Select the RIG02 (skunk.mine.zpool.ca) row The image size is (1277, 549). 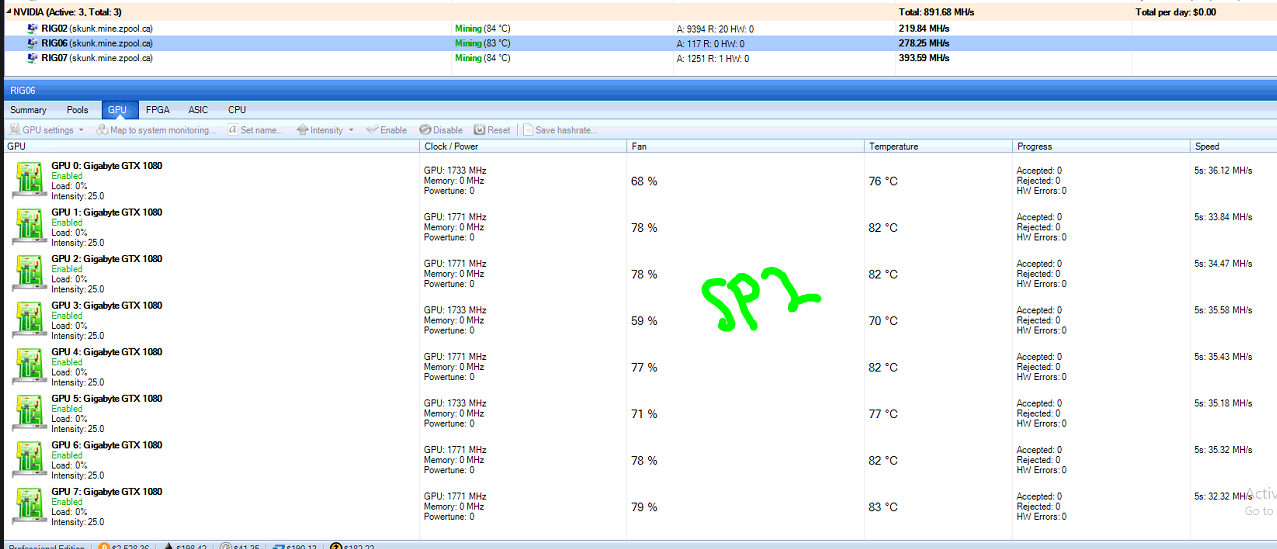tap(638, 29)
